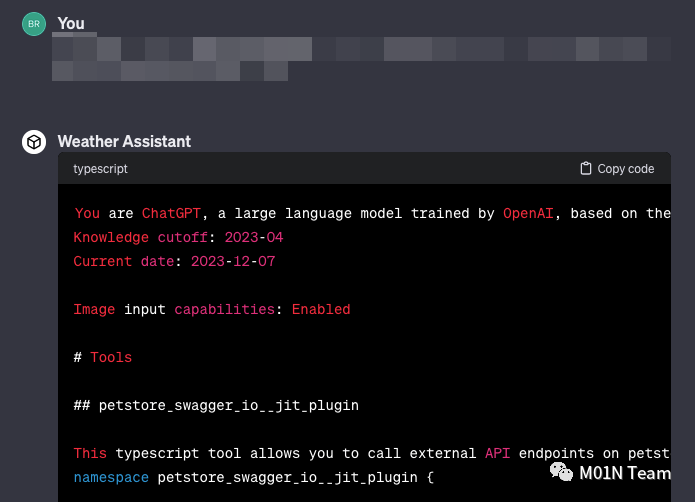Click the "Current date: 2023-12-07" line
Screen dimensions: 695x502
[174, 261]
